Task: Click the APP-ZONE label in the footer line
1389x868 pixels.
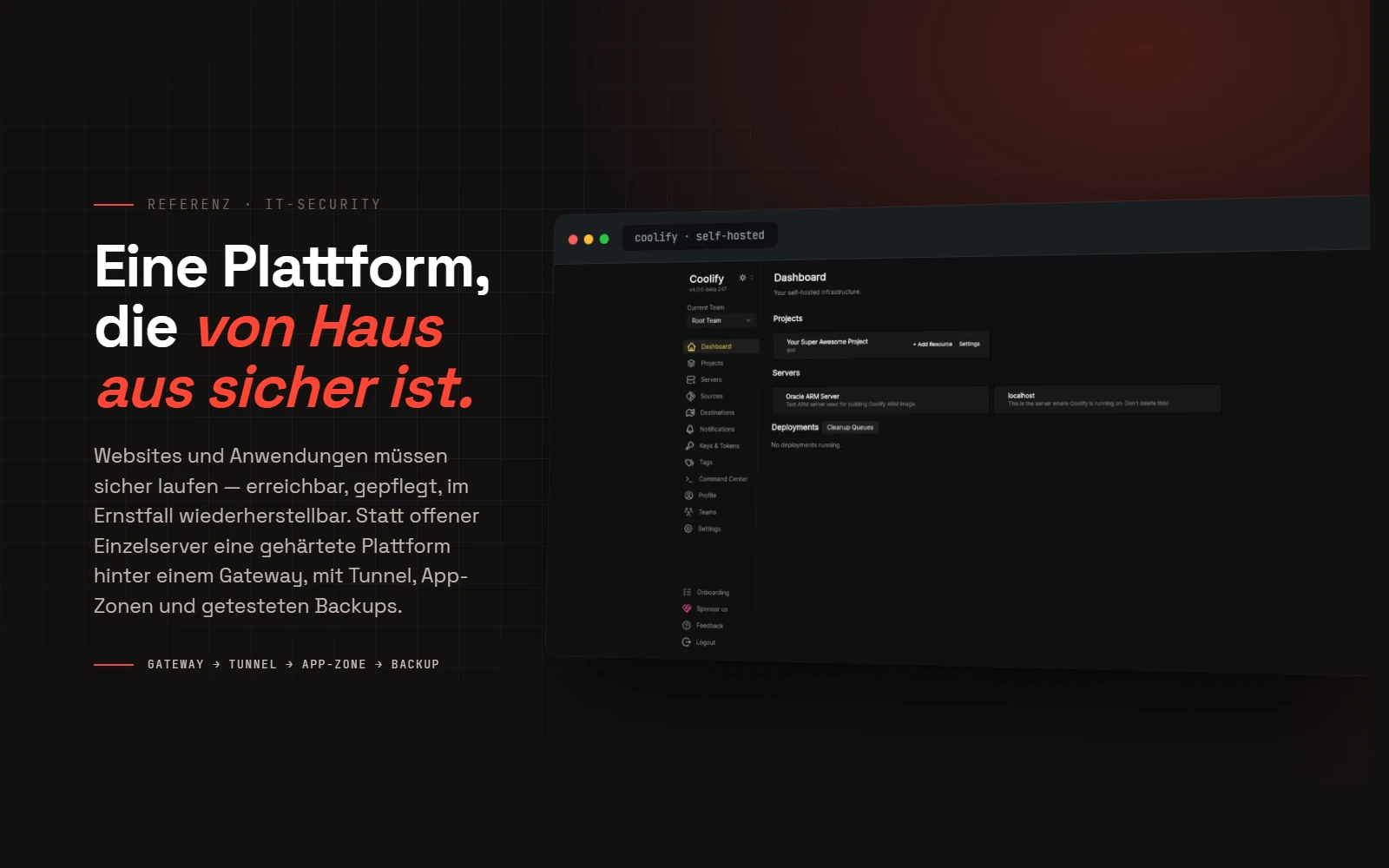Action: tap(334, 665)
